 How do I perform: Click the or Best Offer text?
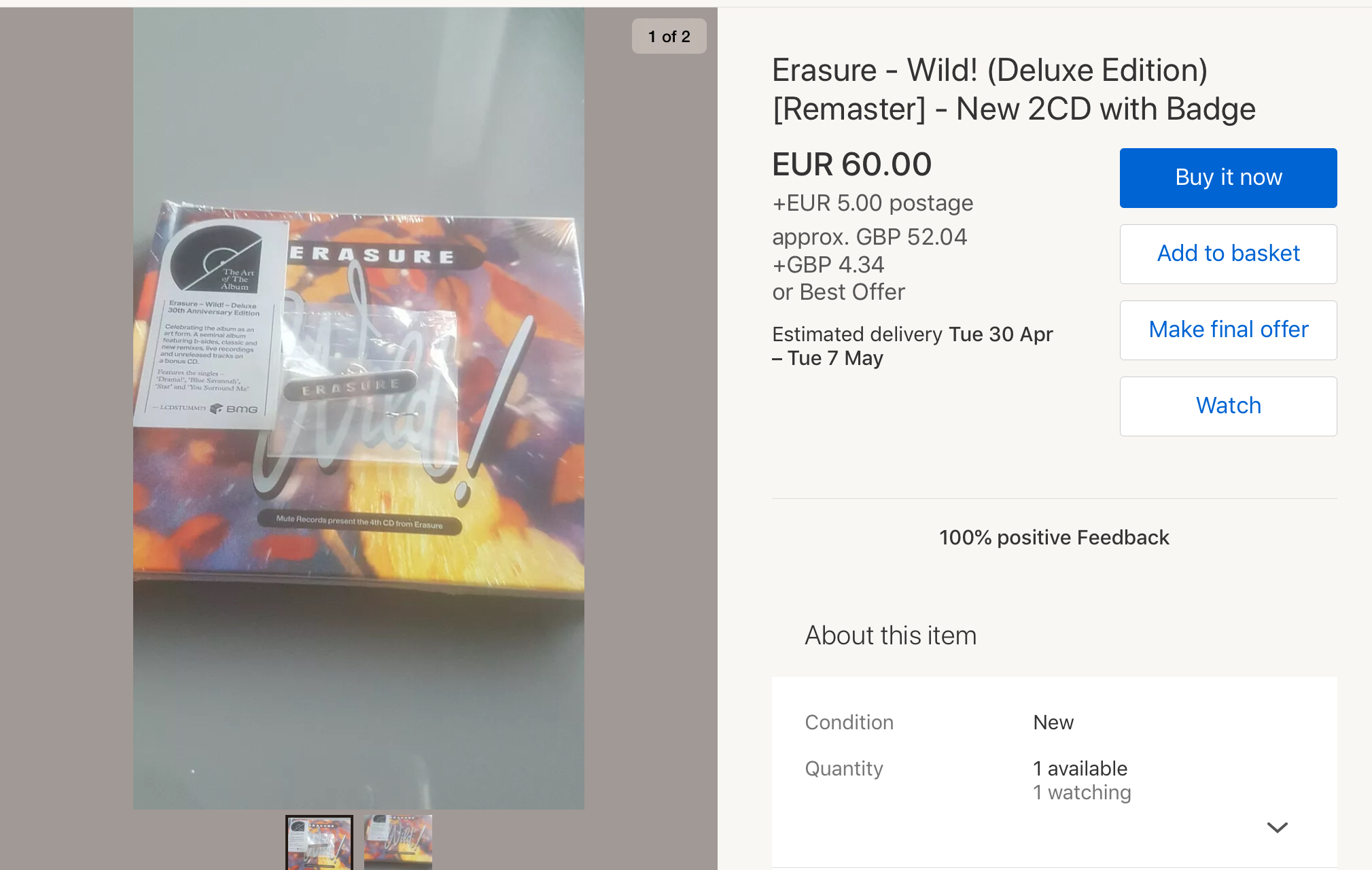pyautogui.click(x=839, y=292)
